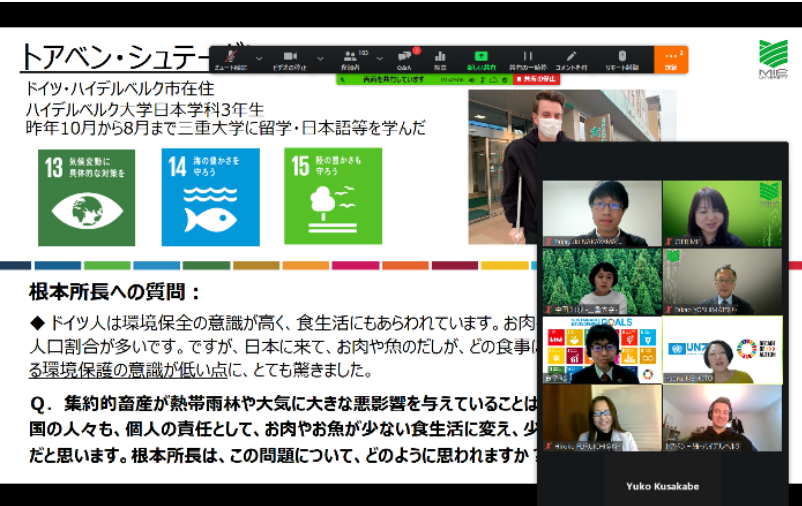Click the SDG 15 life on land icon
The width and height of the screenshot is (802, 506).
point(333,196)
